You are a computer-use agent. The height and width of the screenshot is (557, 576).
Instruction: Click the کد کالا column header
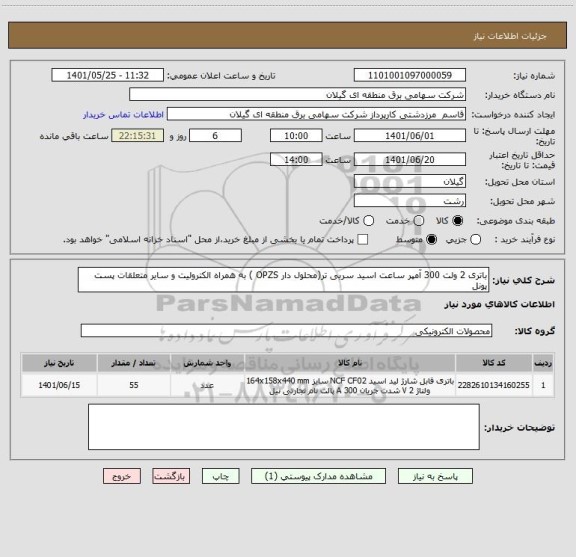[494, 363]
